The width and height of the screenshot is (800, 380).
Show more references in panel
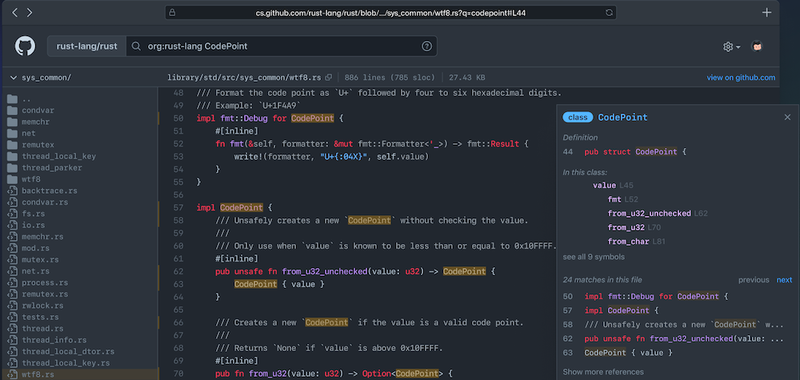tap(603, 372)
